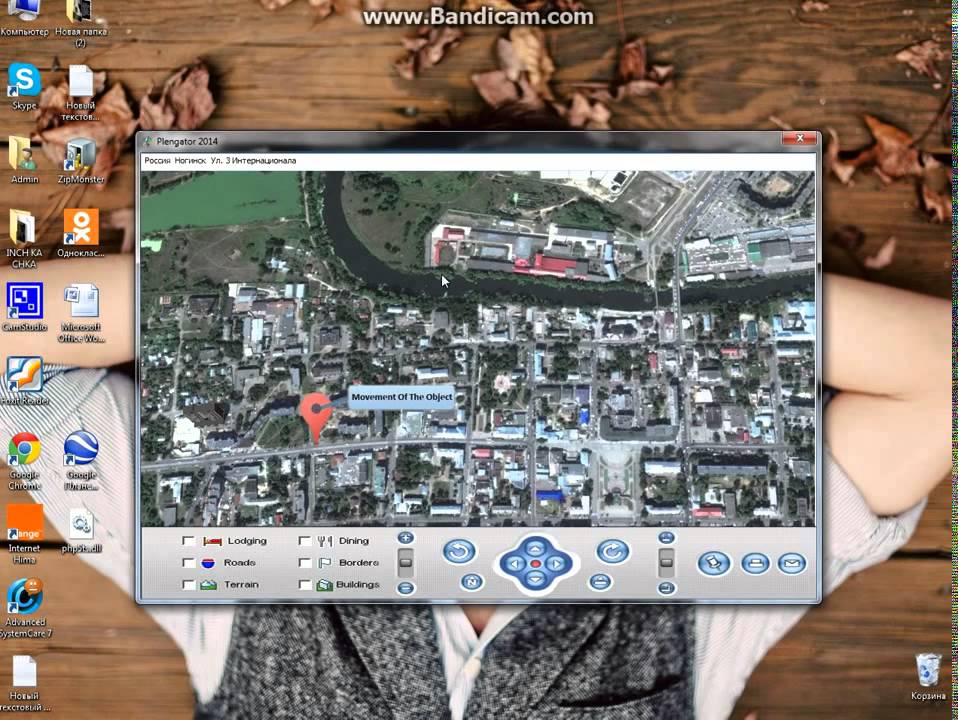The image size is (958, 720).
Task: Open the Google Earth desktop shortcut
Action: (81, 461)
